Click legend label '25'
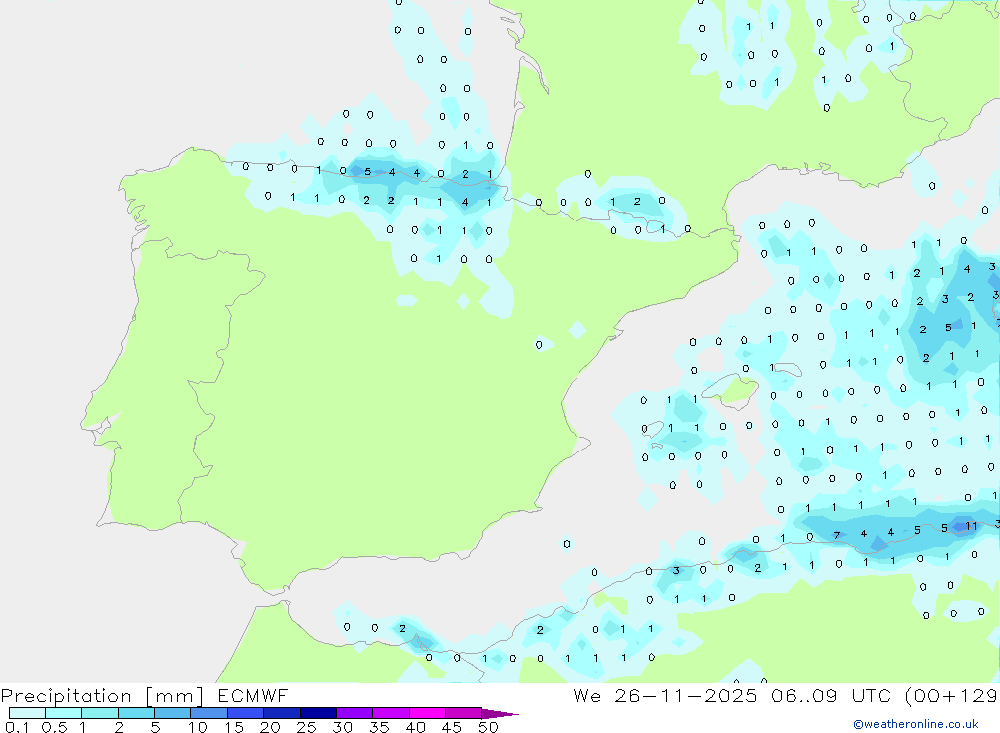Screen dimensions: 1000x733 coord(306,727)
